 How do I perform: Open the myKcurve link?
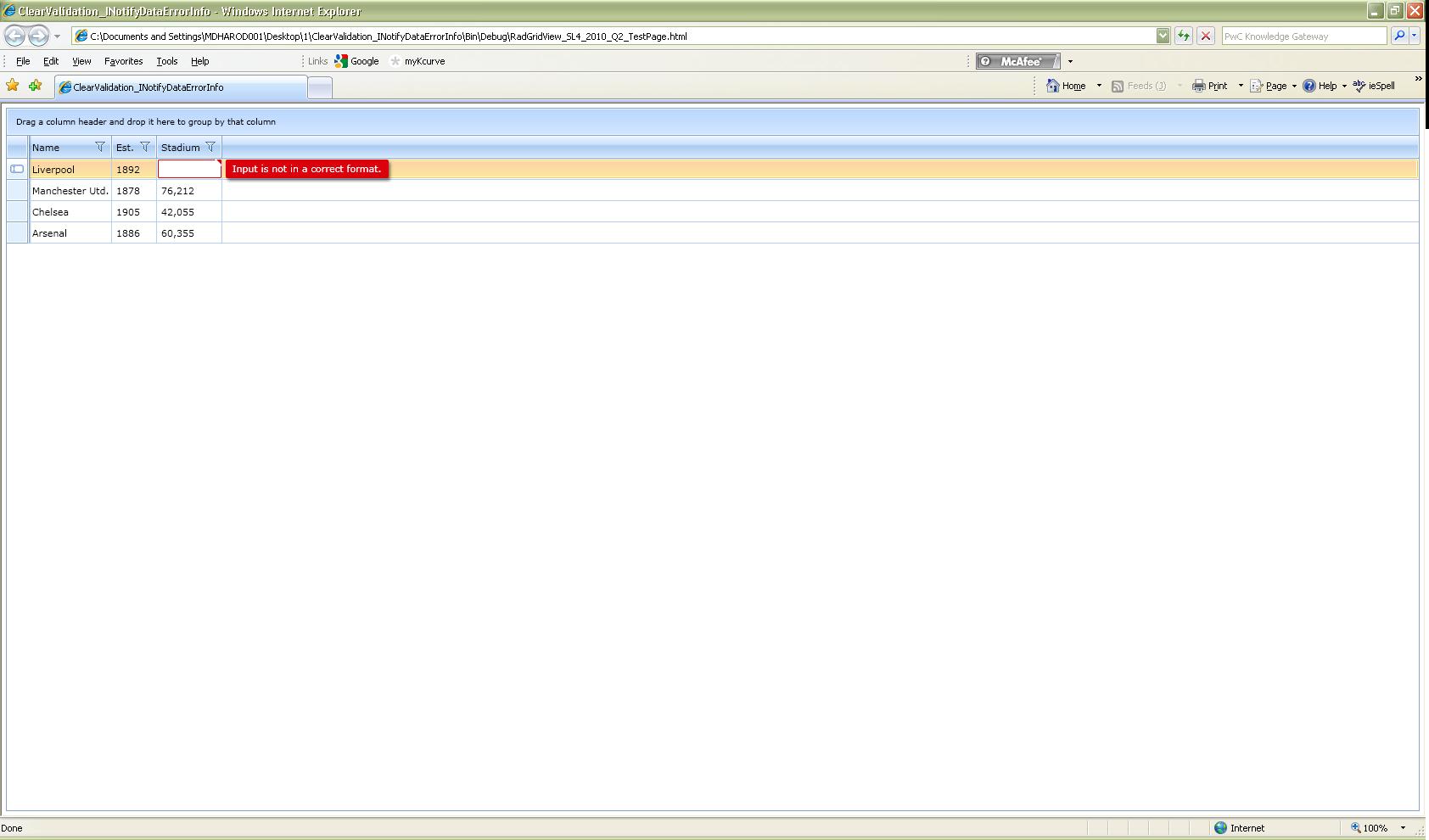[x=417, y=61]
